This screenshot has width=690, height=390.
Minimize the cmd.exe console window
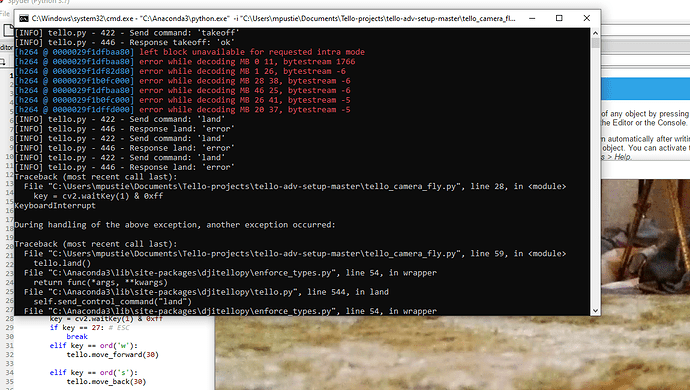(x=532, y=18)
